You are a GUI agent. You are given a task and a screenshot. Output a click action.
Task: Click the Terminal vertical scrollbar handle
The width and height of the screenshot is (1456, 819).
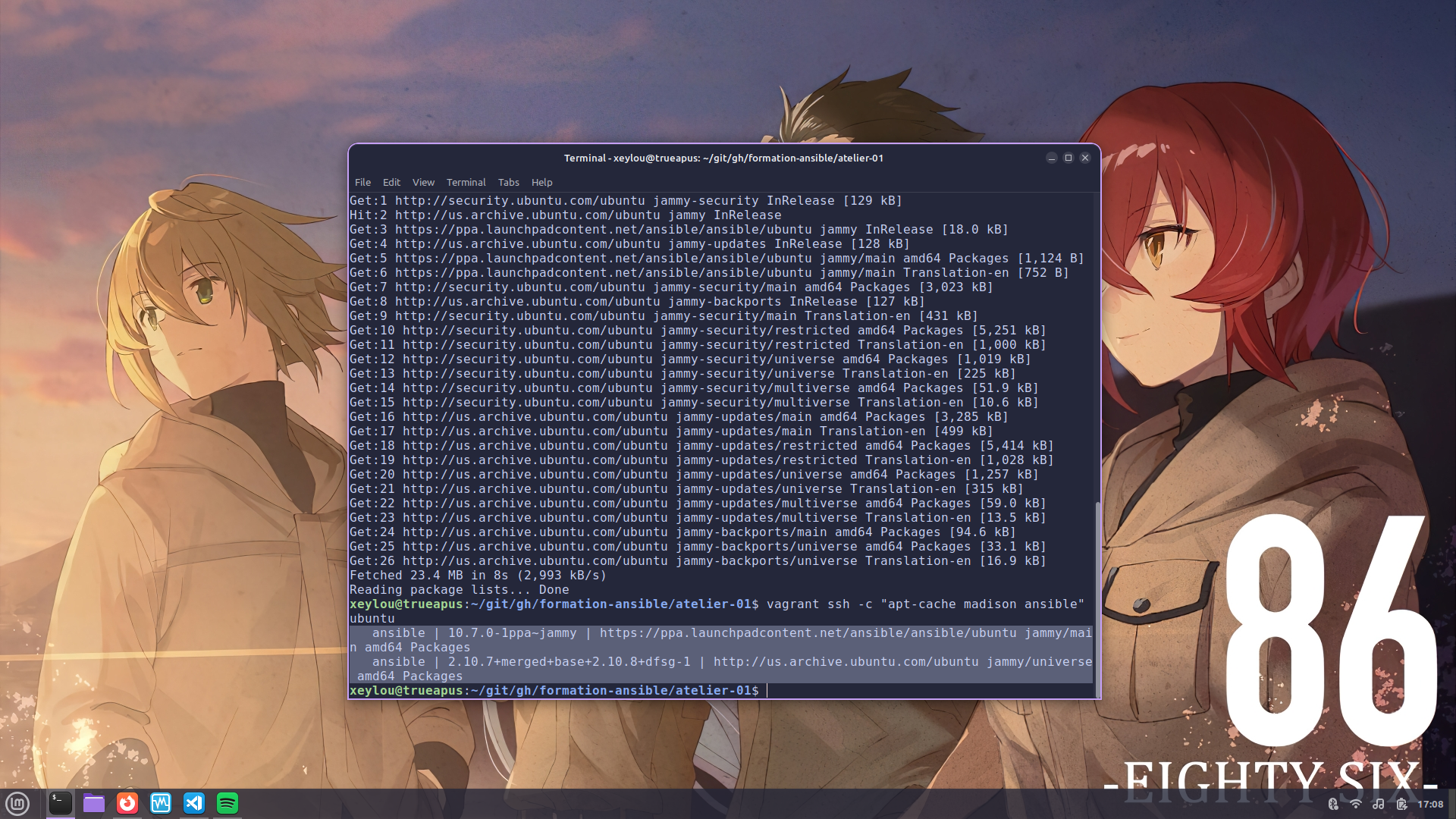pyautogui.click(x=1097, y=599)
